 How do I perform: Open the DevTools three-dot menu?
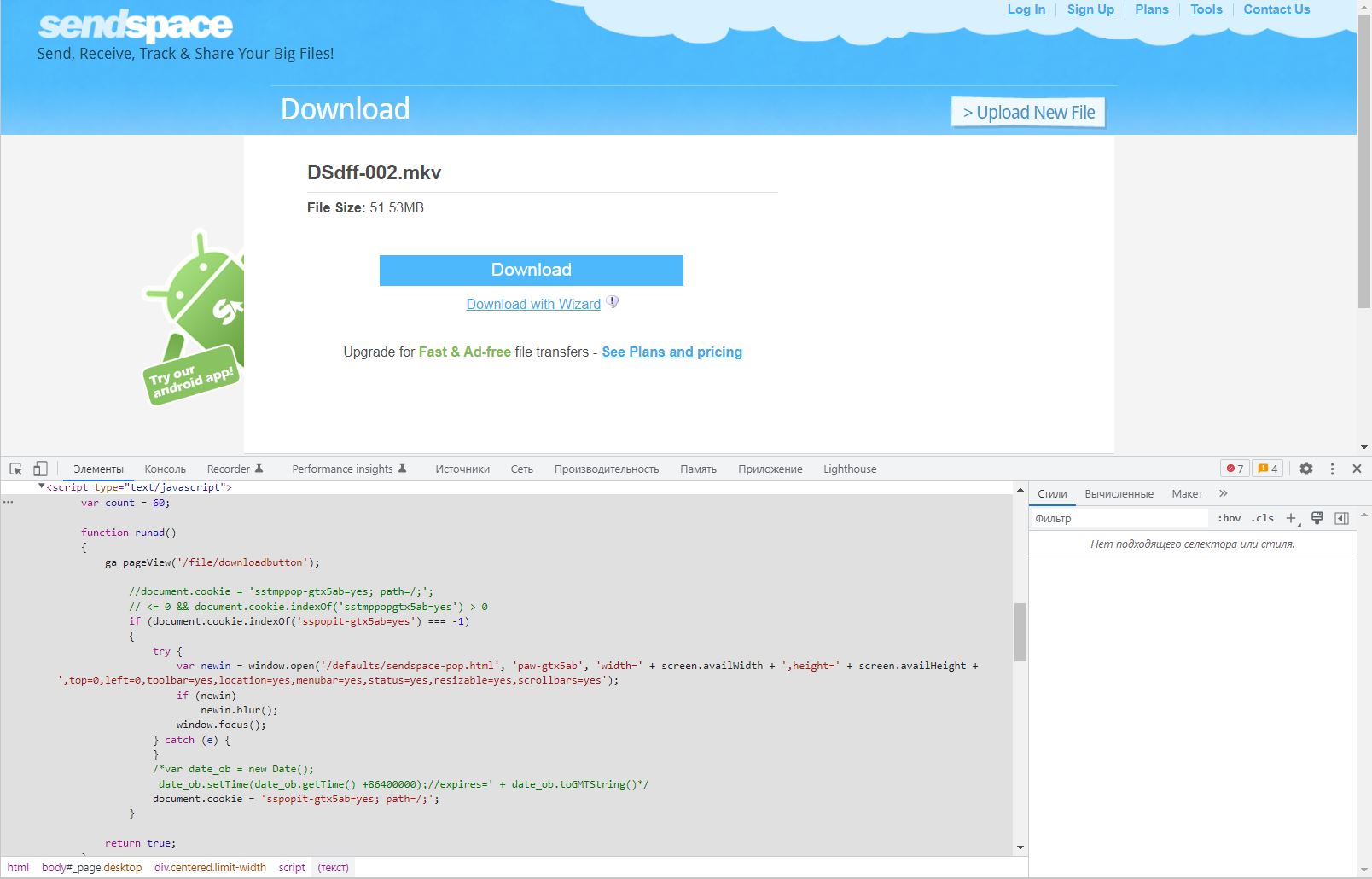pos(1333,469)
